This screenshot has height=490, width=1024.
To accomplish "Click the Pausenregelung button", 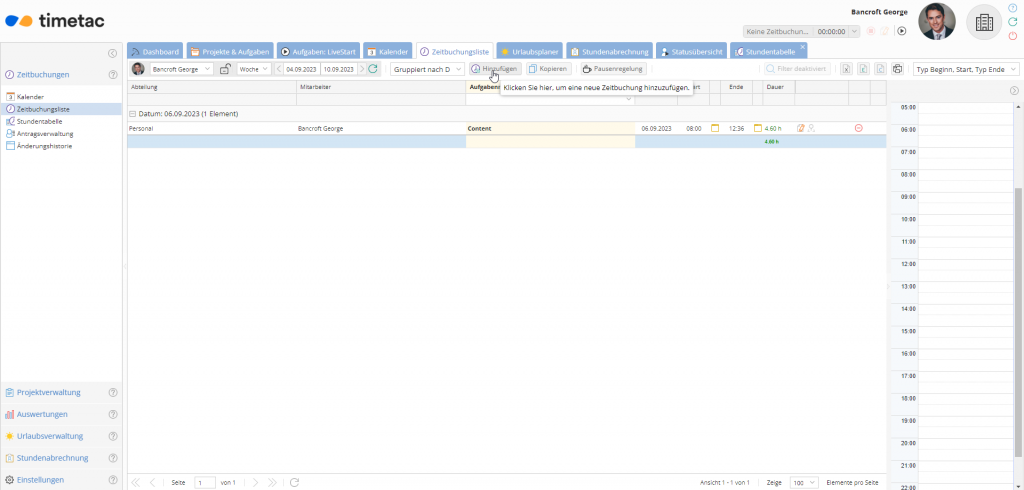I will (x=612, y=69).
